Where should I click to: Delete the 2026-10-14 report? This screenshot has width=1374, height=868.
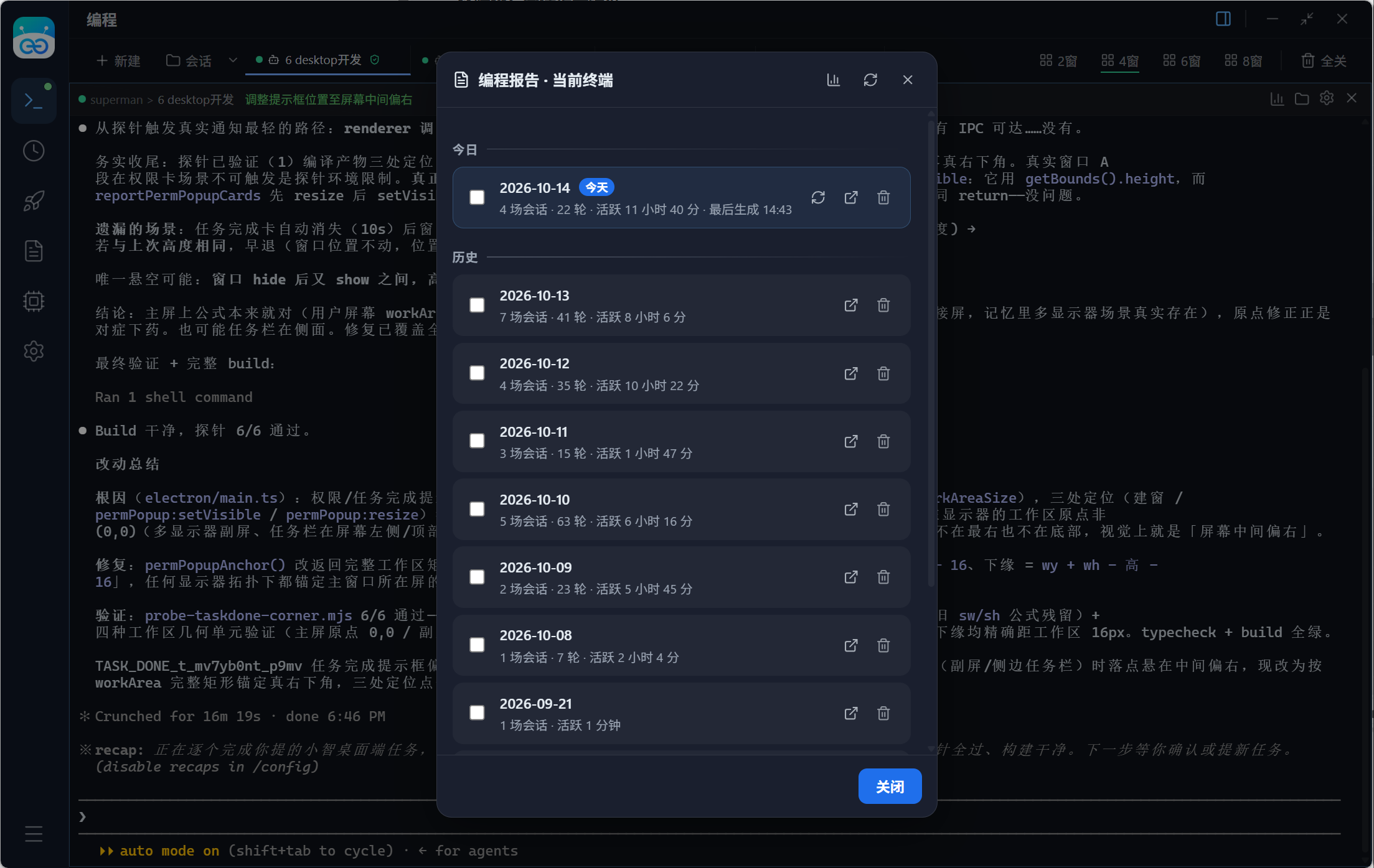[883, 197]
